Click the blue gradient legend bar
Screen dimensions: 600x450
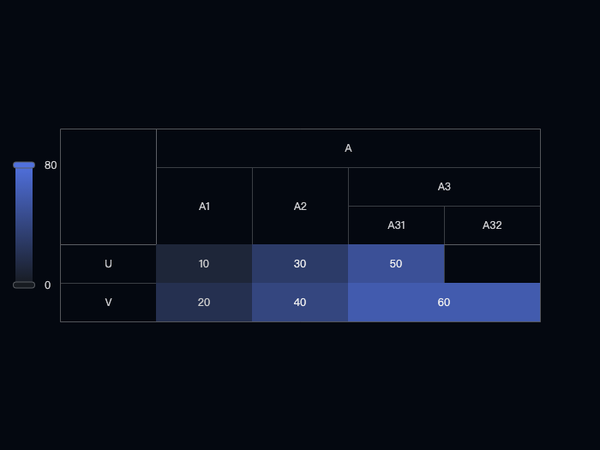(x=24, y=225)
